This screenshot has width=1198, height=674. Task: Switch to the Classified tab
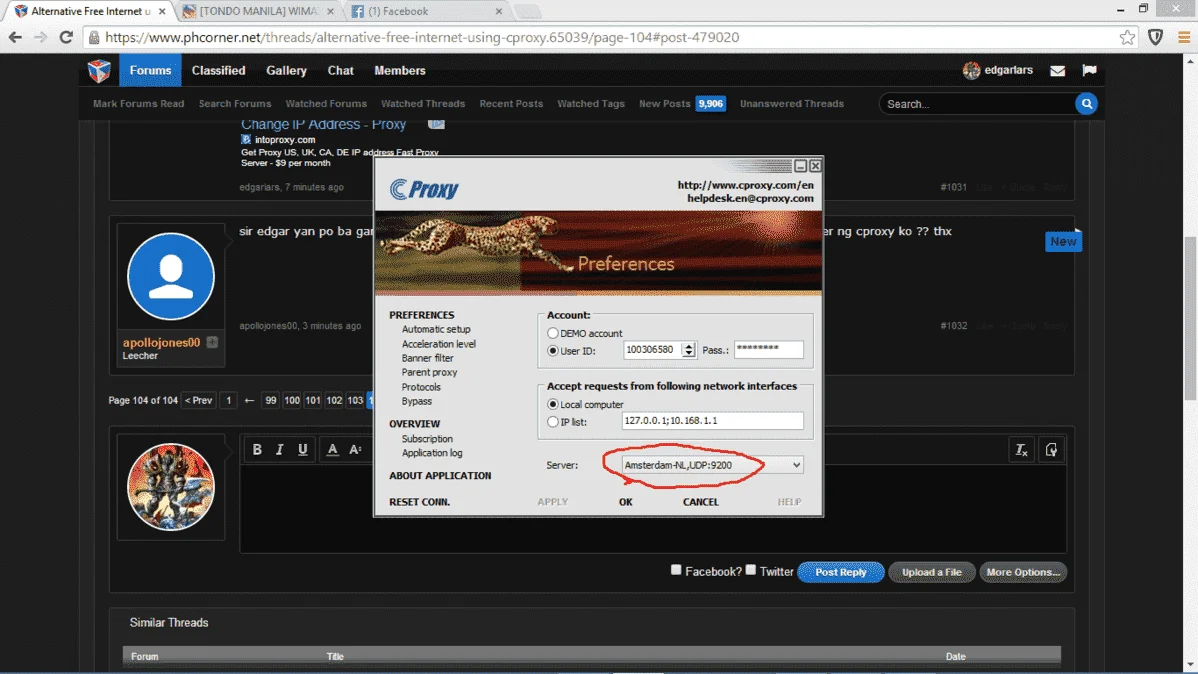point(219,70)
